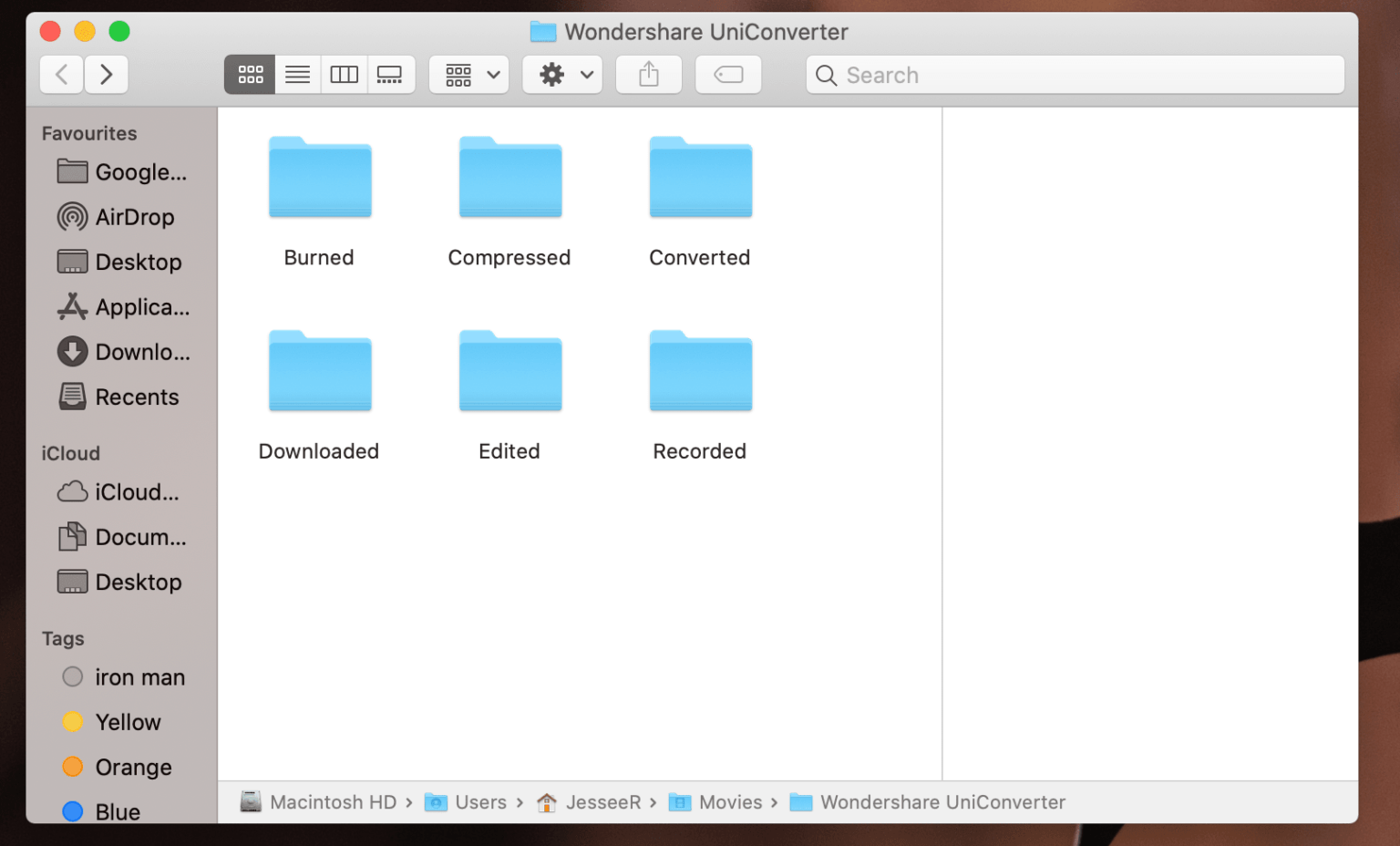Switch to icon view
Image resolution: width=1400 pixels, height=846 pixels.
(x=250, y=75)
